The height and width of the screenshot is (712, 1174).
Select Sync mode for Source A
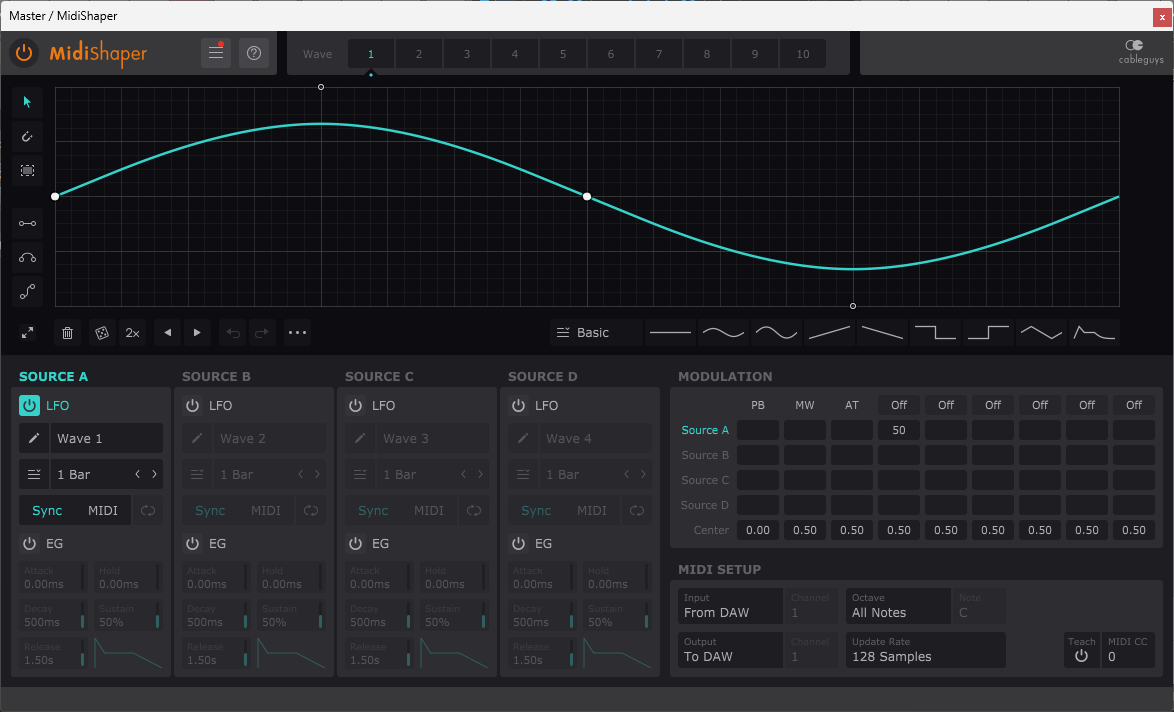(x=47, y=511)
